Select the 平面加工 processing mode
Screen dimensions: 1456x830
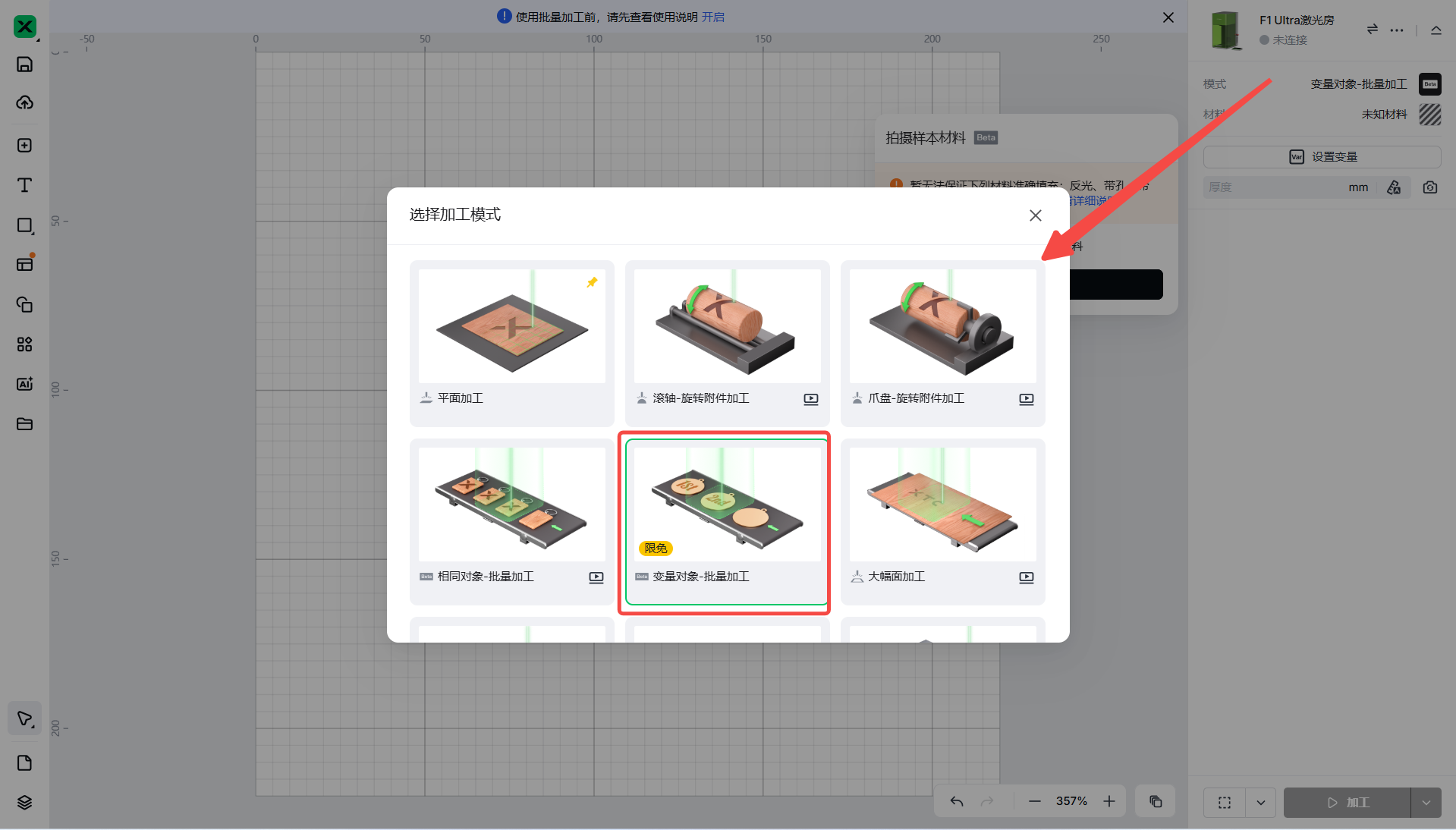pos(511,342)
